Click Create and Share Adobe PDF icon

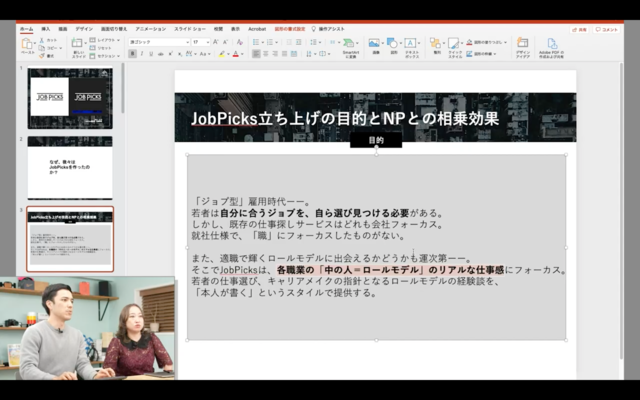[x=552, y=46]
